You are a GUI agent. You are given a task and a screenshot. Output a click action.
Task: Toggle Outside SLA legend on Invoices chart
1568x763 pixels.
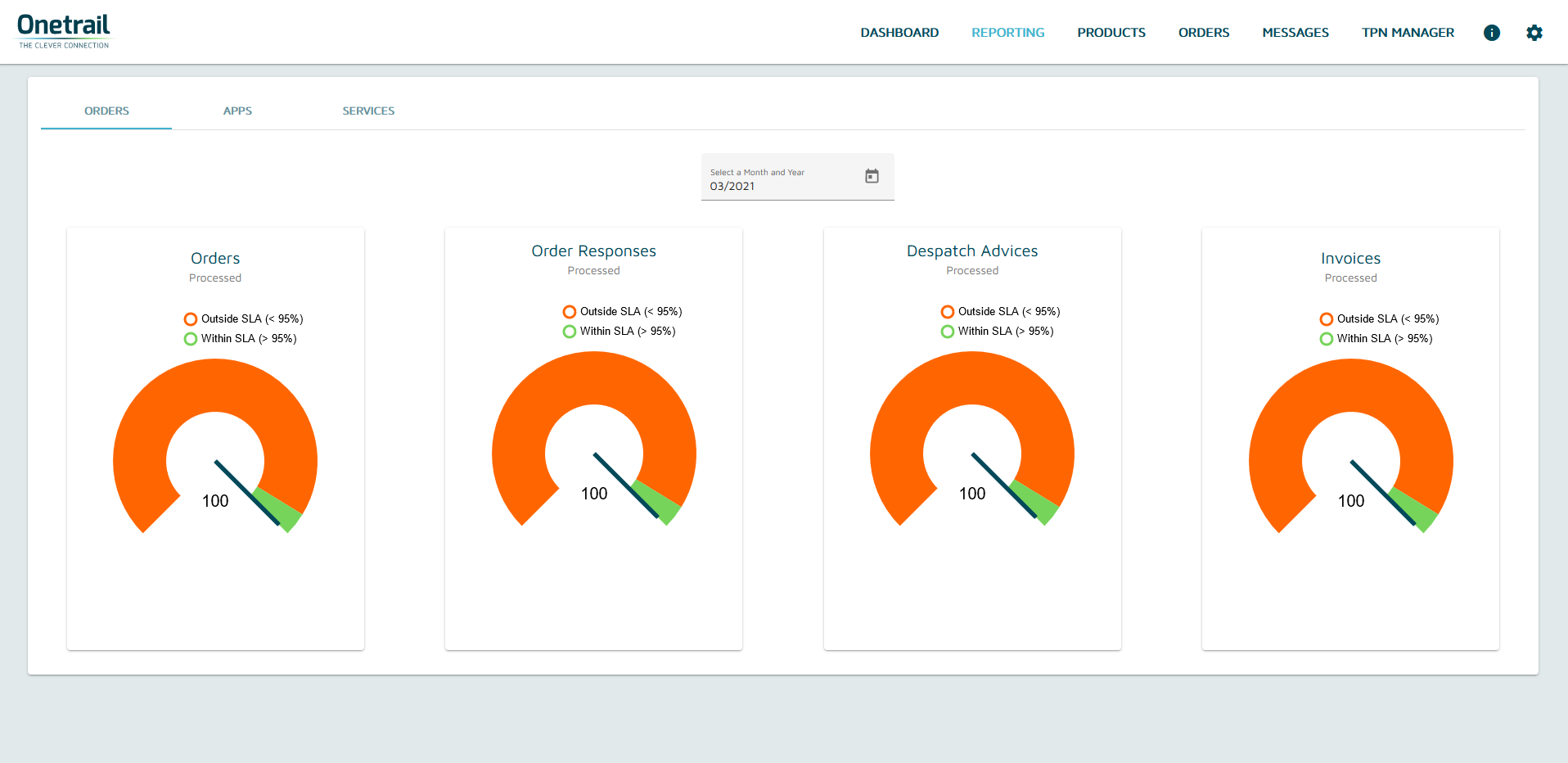click(1379, 319)
